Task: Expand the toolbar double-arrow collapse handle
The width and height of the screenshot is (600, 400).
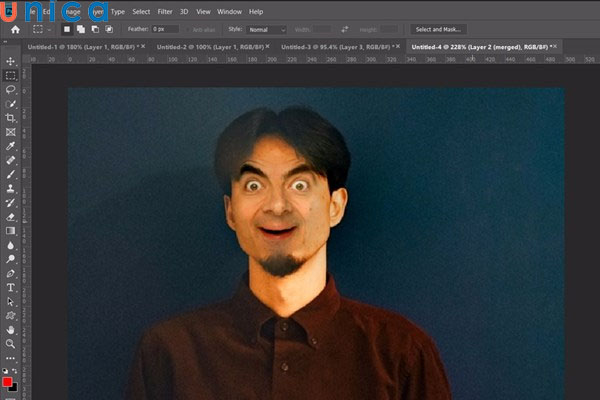Action: click(x=5, y=41)
